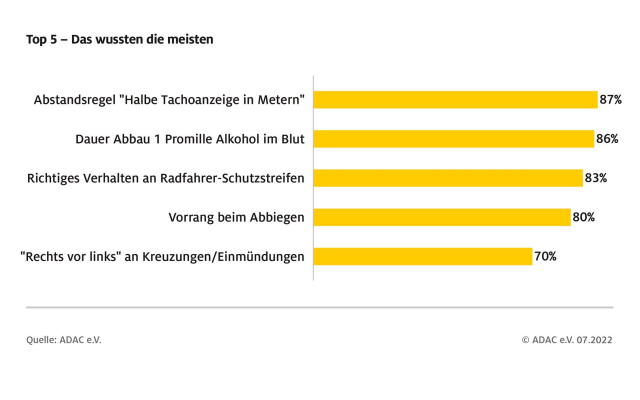Click the chart title "Top 5 – Das wussten die meisten"
Screen dimensions: 640x400
(x=120, y=39)
